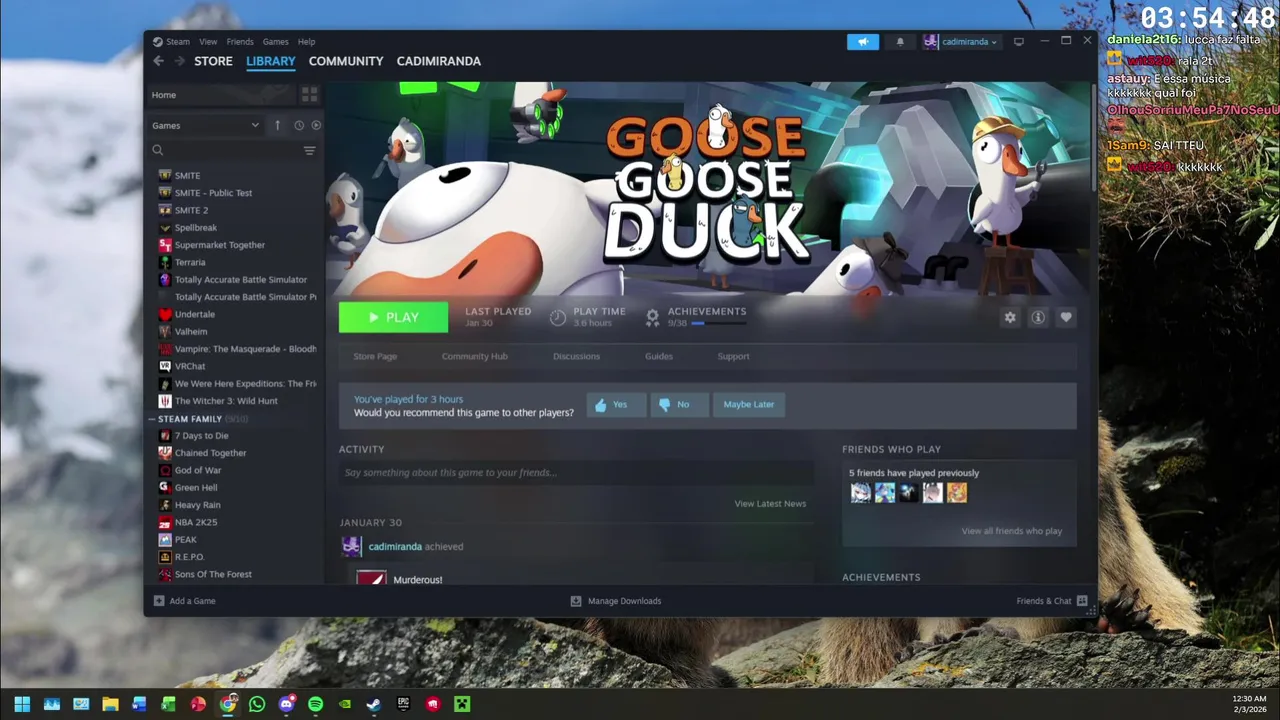
Task: Open the Games menu
Action: (x=276, y=42)
